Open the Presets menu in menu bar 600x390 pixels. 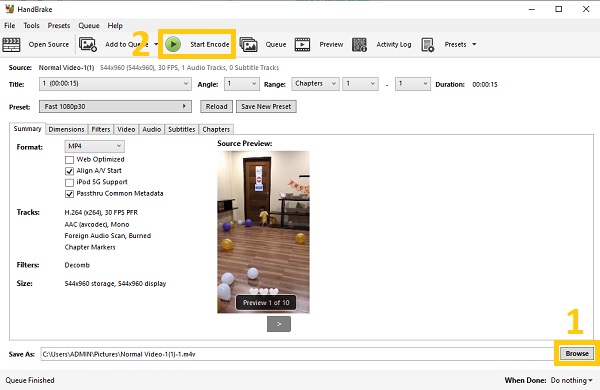(x=59, y=26)
